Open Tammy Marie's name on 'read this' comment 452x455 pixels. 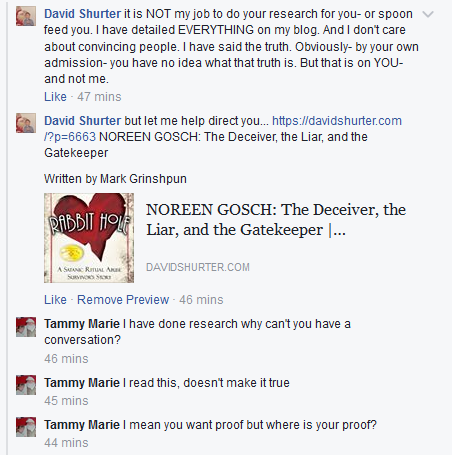82,383
